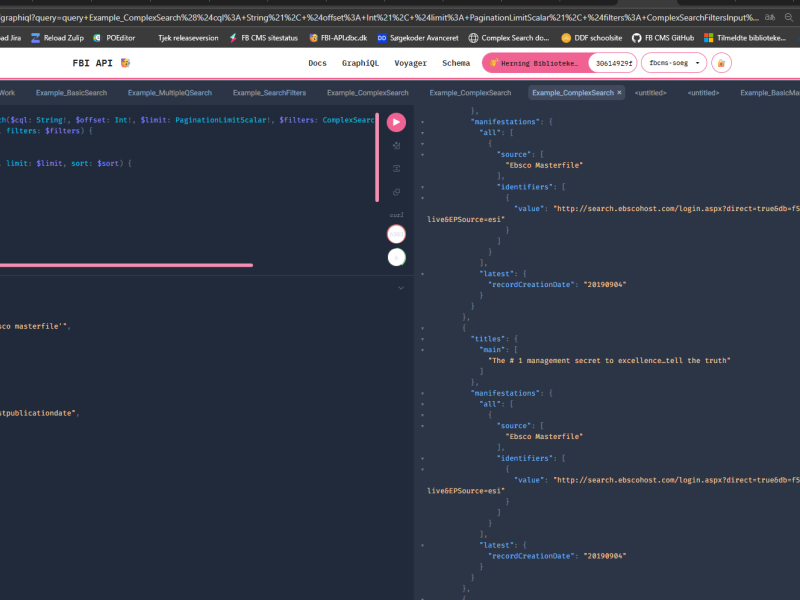800x600 pixels.
Task: Click the copy query icon
Action: [396, 191]
